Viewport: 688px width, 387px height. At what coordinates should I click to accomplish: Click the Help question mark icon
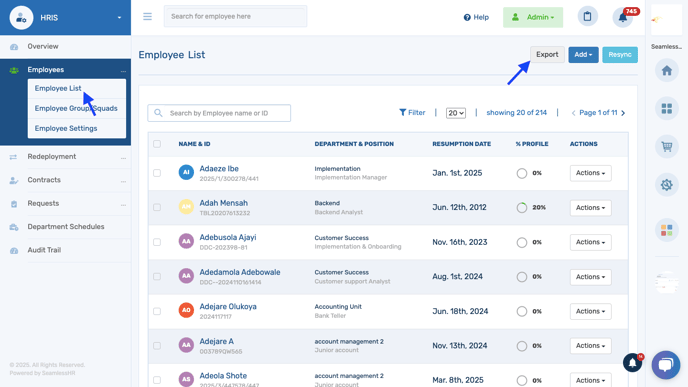point(467,17)
